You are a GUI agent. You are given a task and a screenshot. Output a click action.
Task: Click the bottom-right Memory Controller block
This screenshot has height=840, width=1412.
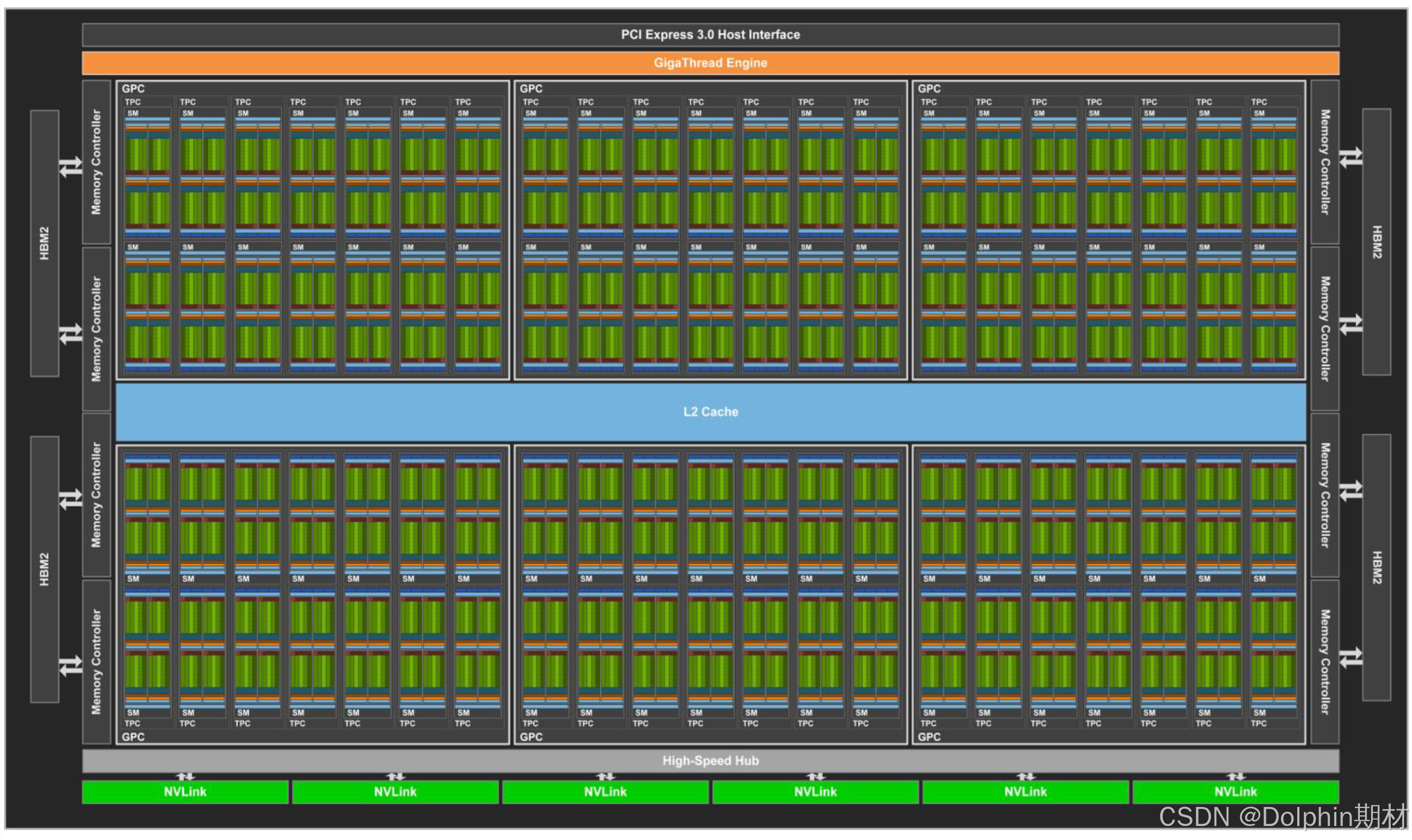tap(1324, 661)
